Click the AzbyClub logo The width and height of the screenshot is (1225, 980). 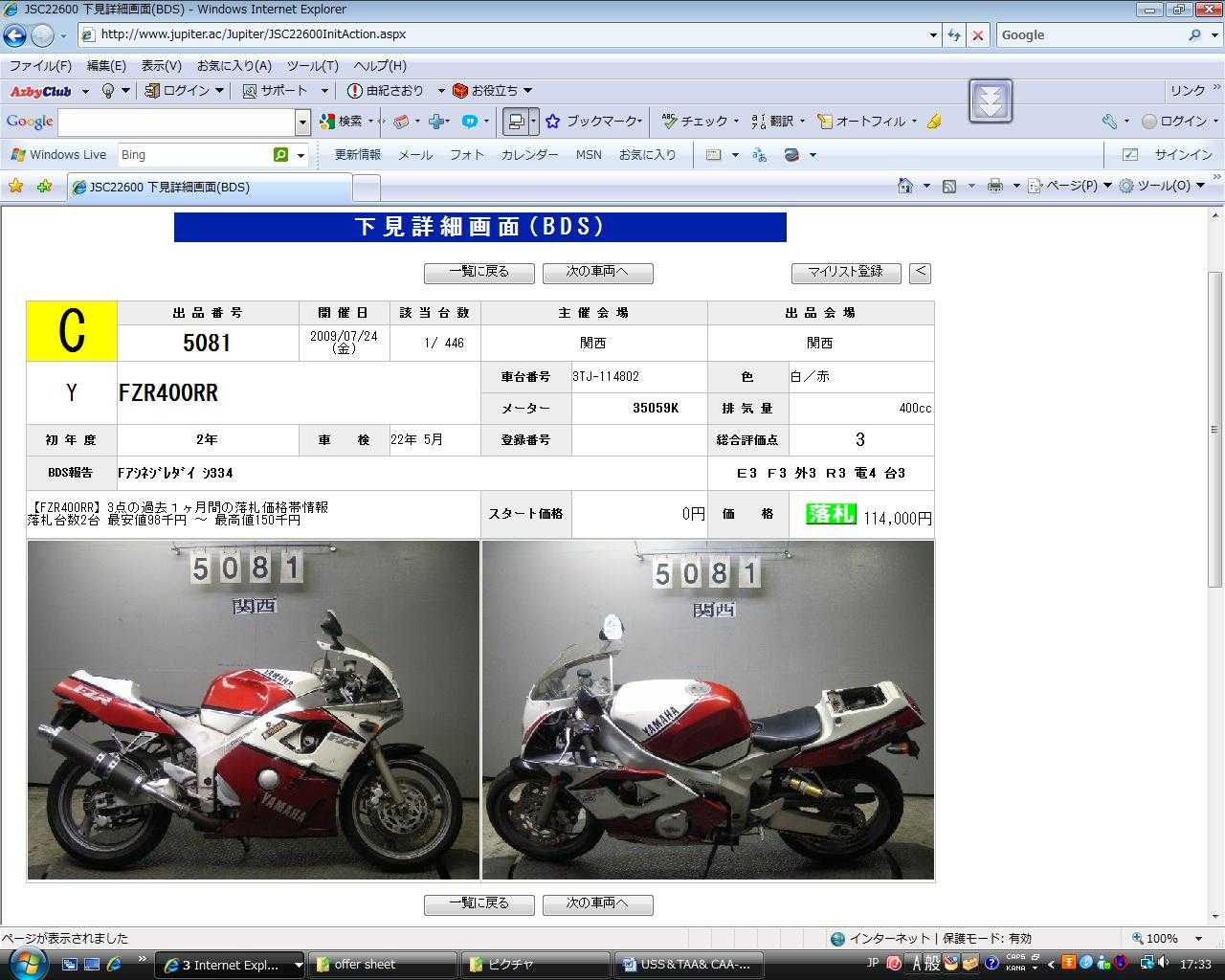(40, 91)
